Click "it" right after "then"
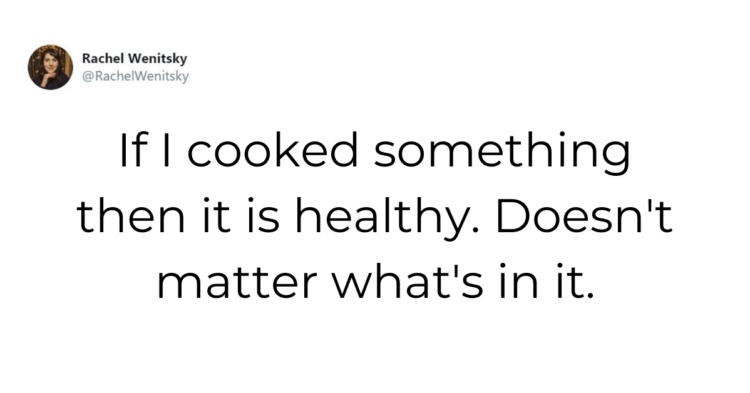Image resolution: width=750 pixels, height=393 pixels. click(x=214, y=217)
